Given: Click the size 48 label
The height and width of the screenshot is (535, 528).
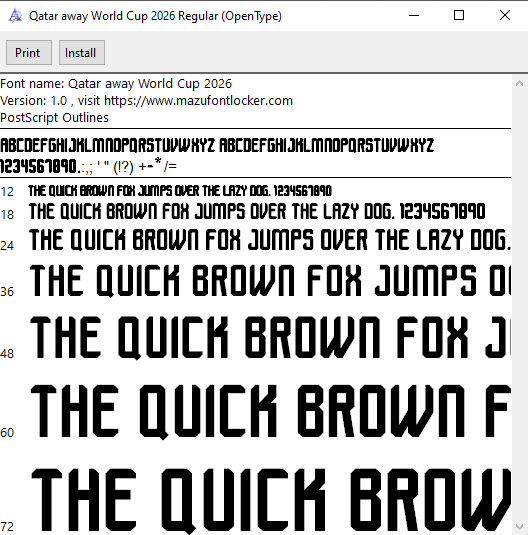Looking at the screenshot, I should (x=7, y=354).
